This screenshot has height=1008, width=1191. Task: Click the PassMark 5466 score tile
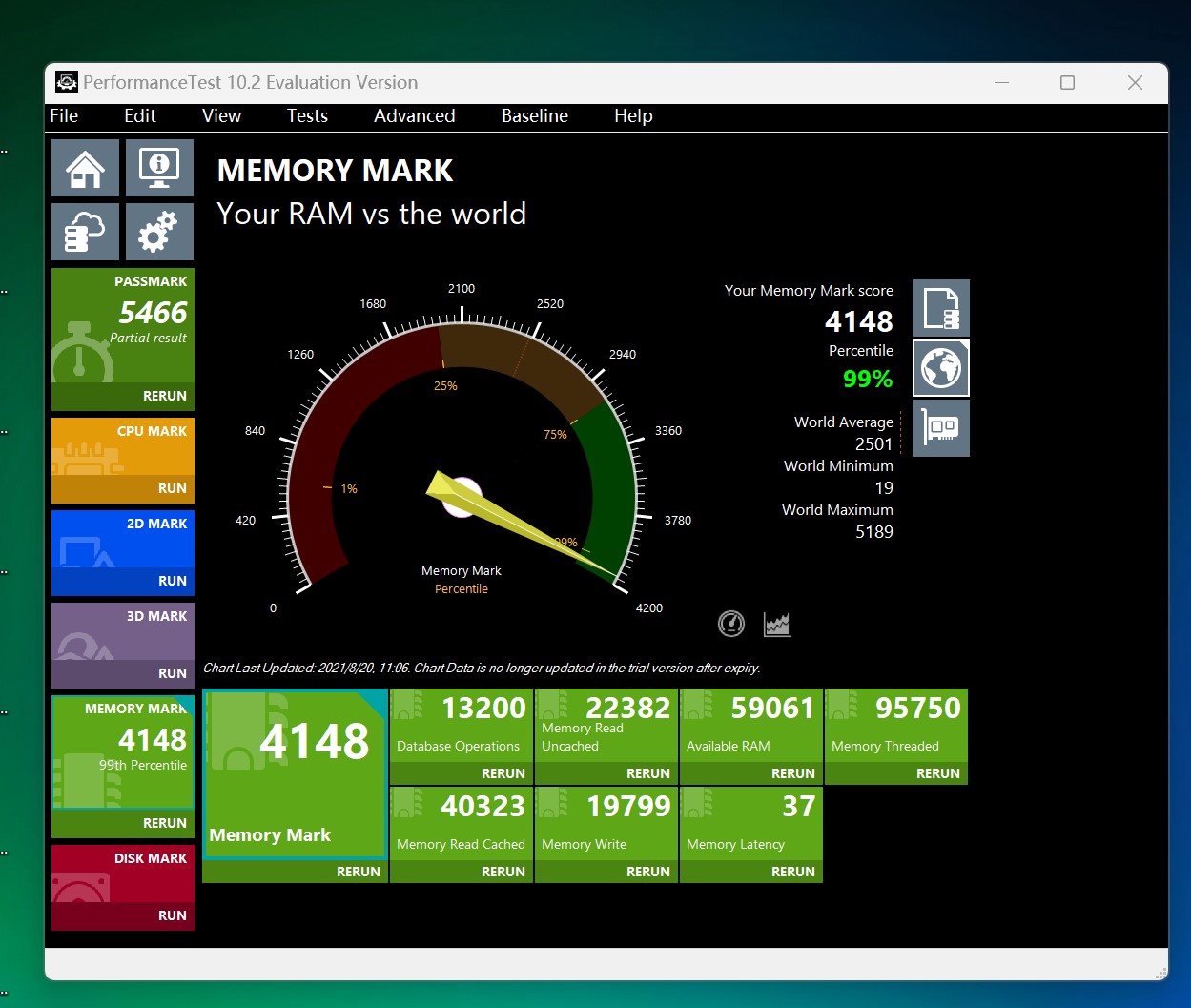(122, 326)
